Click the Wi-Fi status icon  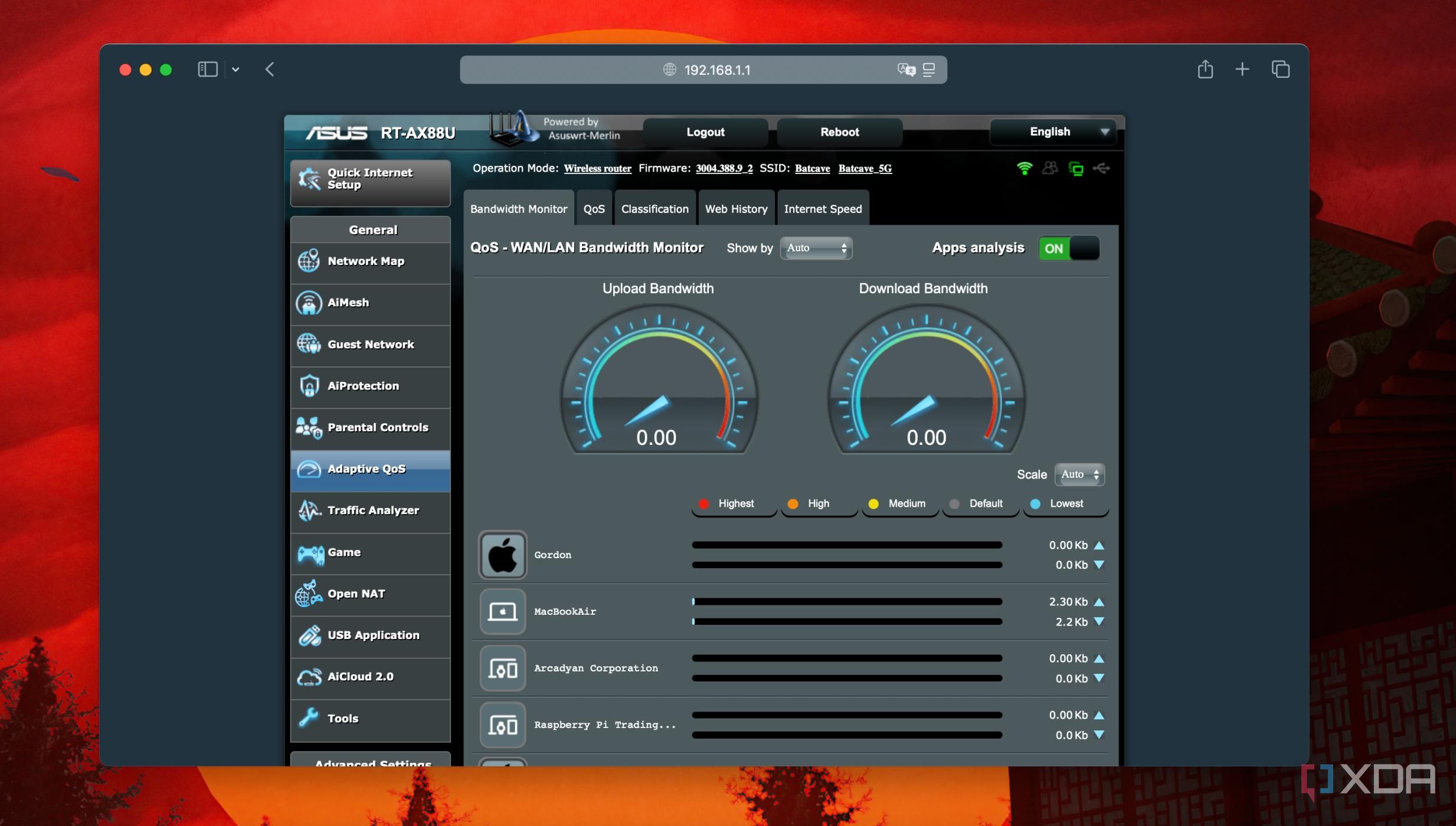[1025, 169]
